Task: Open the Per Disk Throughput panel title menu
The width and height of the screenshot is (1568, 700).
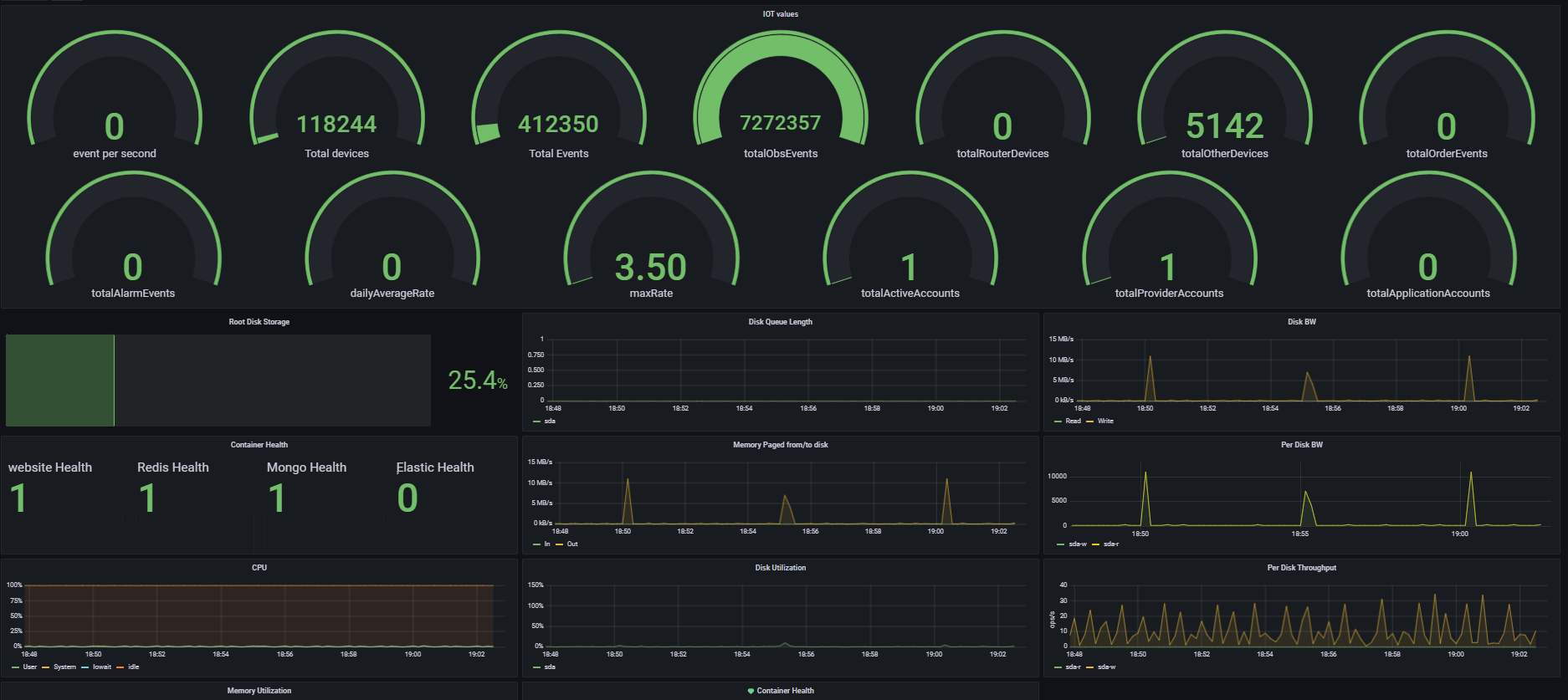Action: [x=1301, y=568]
